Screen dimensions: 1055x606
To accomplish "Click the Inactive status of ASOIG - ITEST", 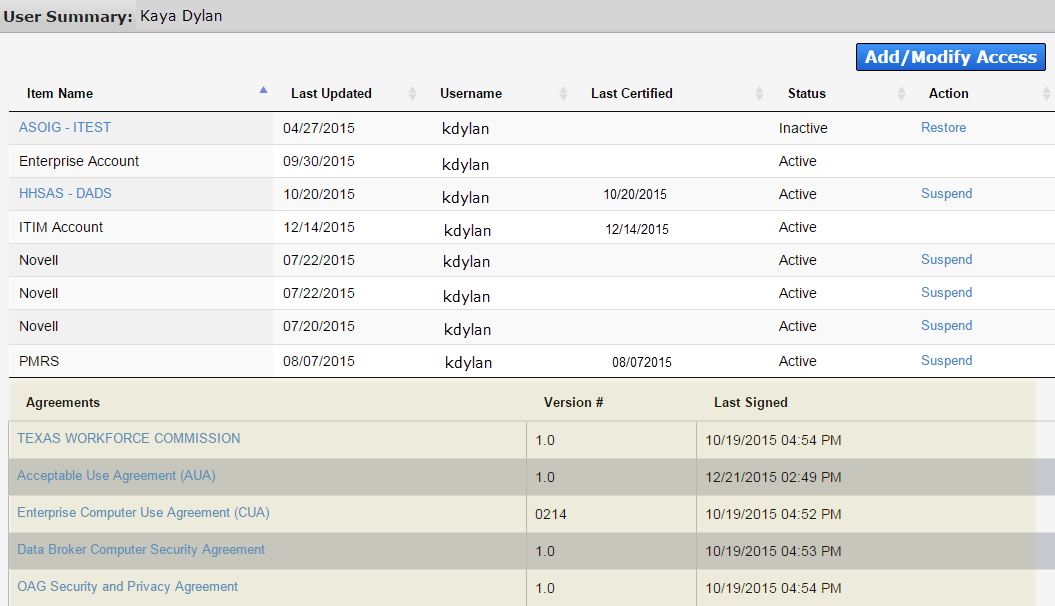I will [803, 128].
